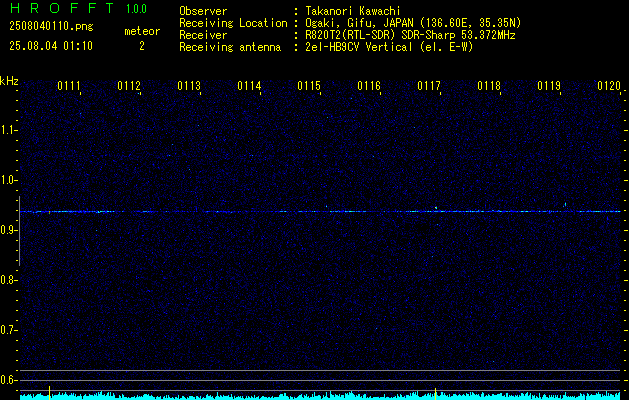The height and width of the screenshot is (400, 629).
Task: Select the version number 1.0.0
Action: pyautogui.click(x=136, y=8)
